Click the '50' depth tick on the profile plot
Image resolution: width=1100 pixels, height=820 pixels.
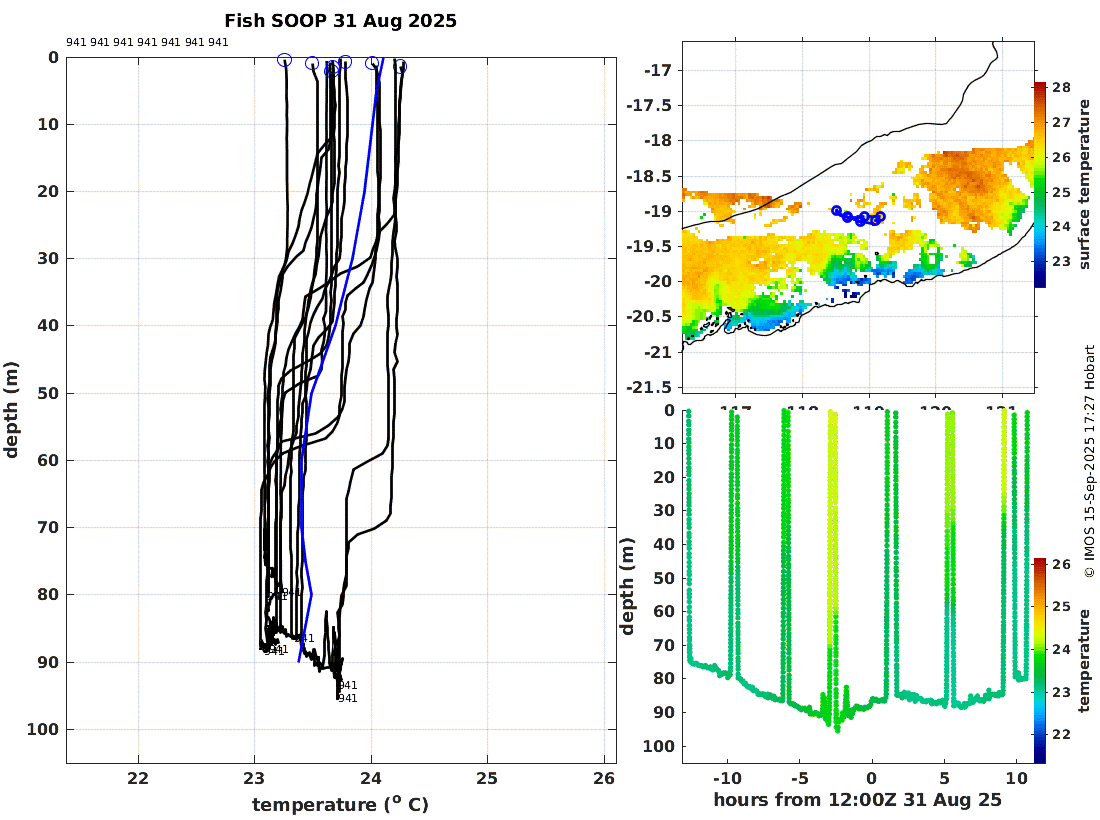pyautogui.click(x=48, y=393)
